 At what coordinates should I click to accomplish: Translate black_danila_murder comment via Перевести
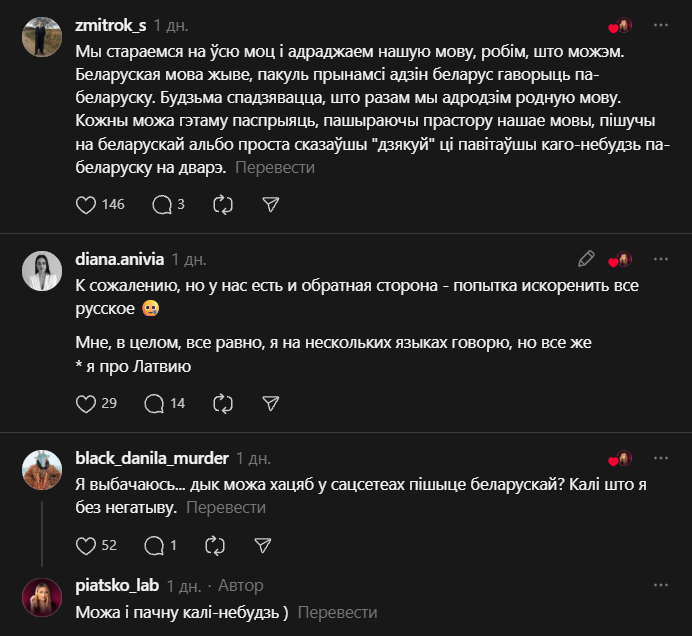coord(226,507)
